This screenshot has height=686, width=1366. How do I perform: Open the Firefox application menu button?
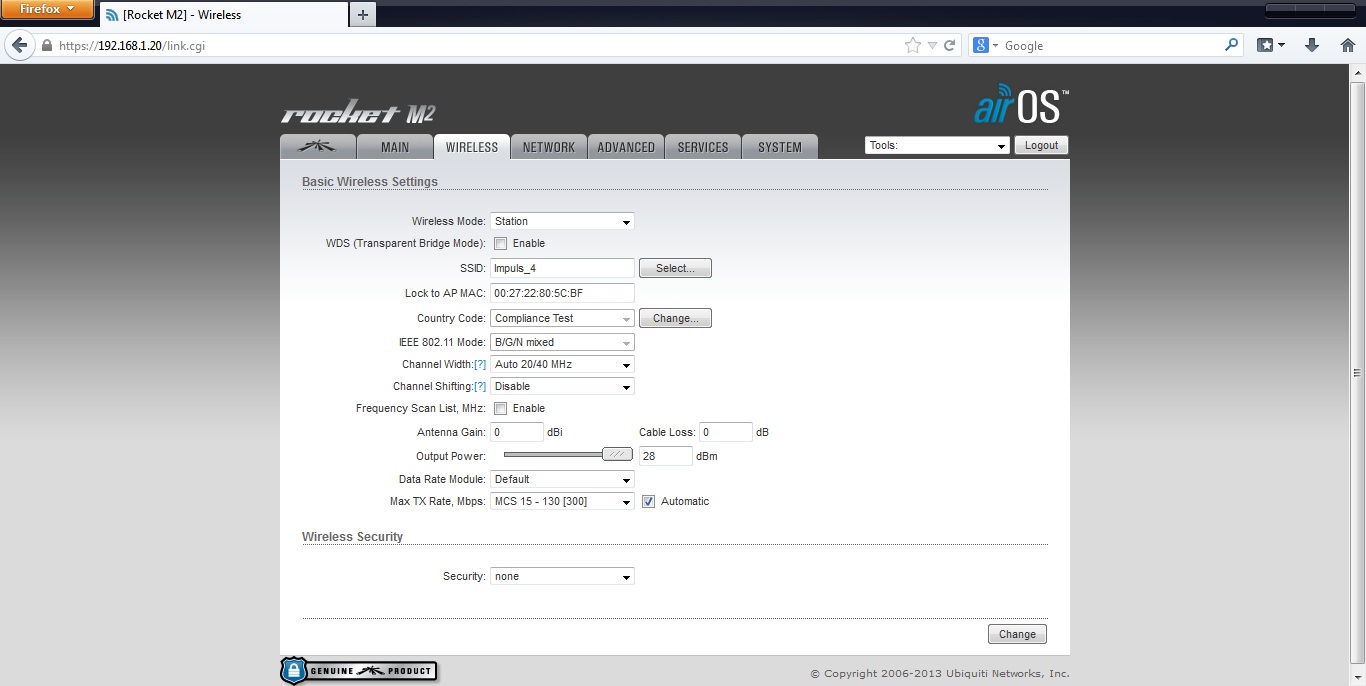47,9
